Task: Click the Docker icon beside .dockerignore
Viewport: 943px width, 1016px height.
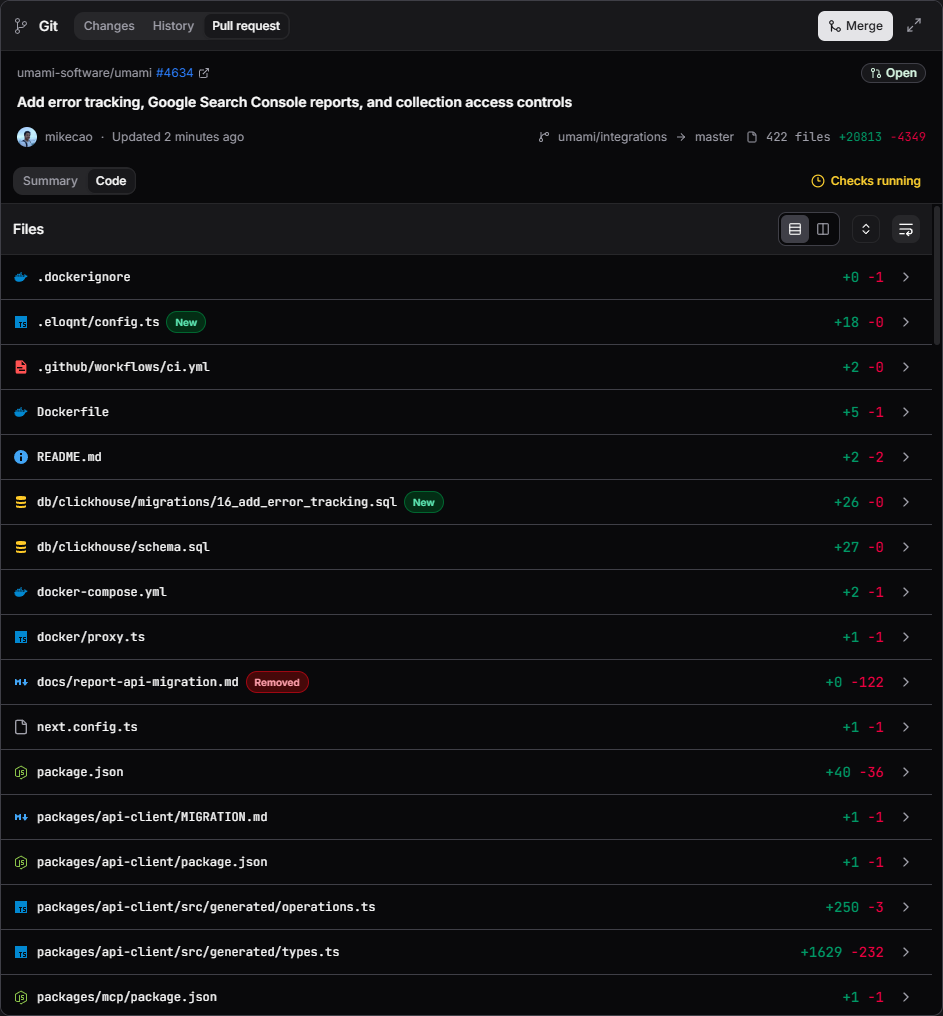Action: [21, 277]
